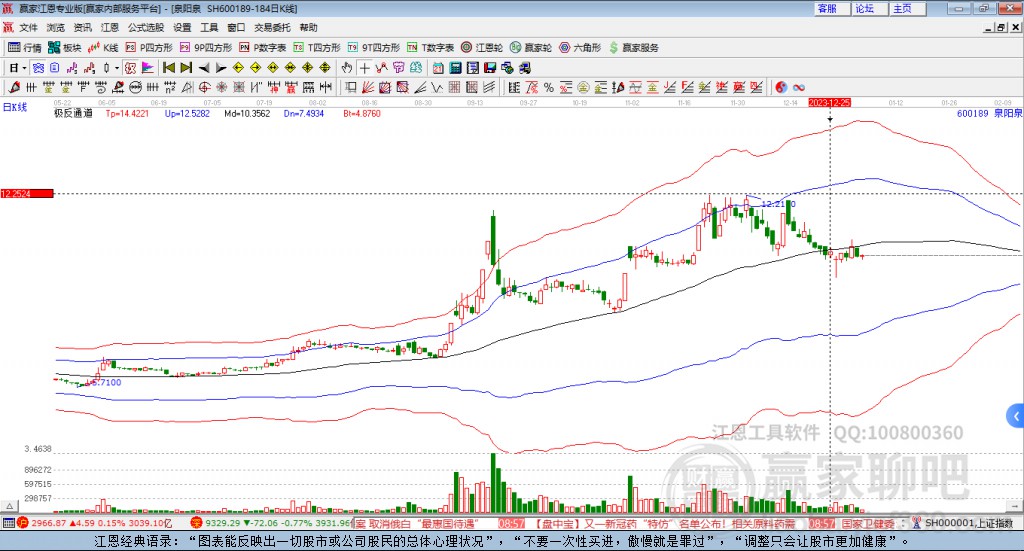Select the percent sign drawing tool
Image resolution: width=1024 pixels, height=551 pixels.
coord(549,87)
